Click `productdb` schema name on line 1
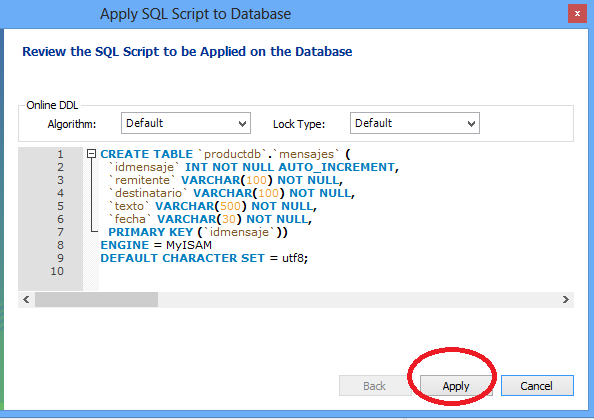 pyautogui.click(x=232, y=154)
